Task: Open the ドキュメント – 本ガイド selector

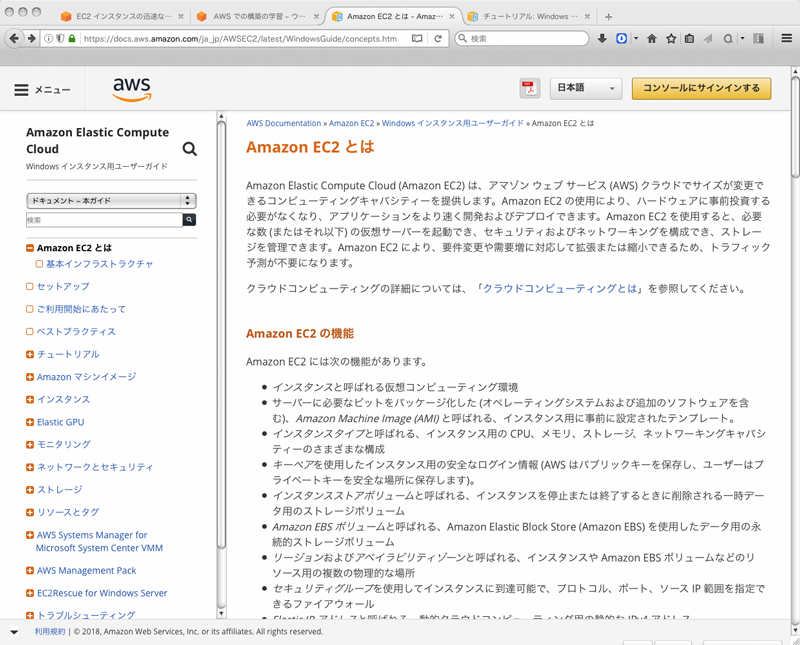Action: 110,199
